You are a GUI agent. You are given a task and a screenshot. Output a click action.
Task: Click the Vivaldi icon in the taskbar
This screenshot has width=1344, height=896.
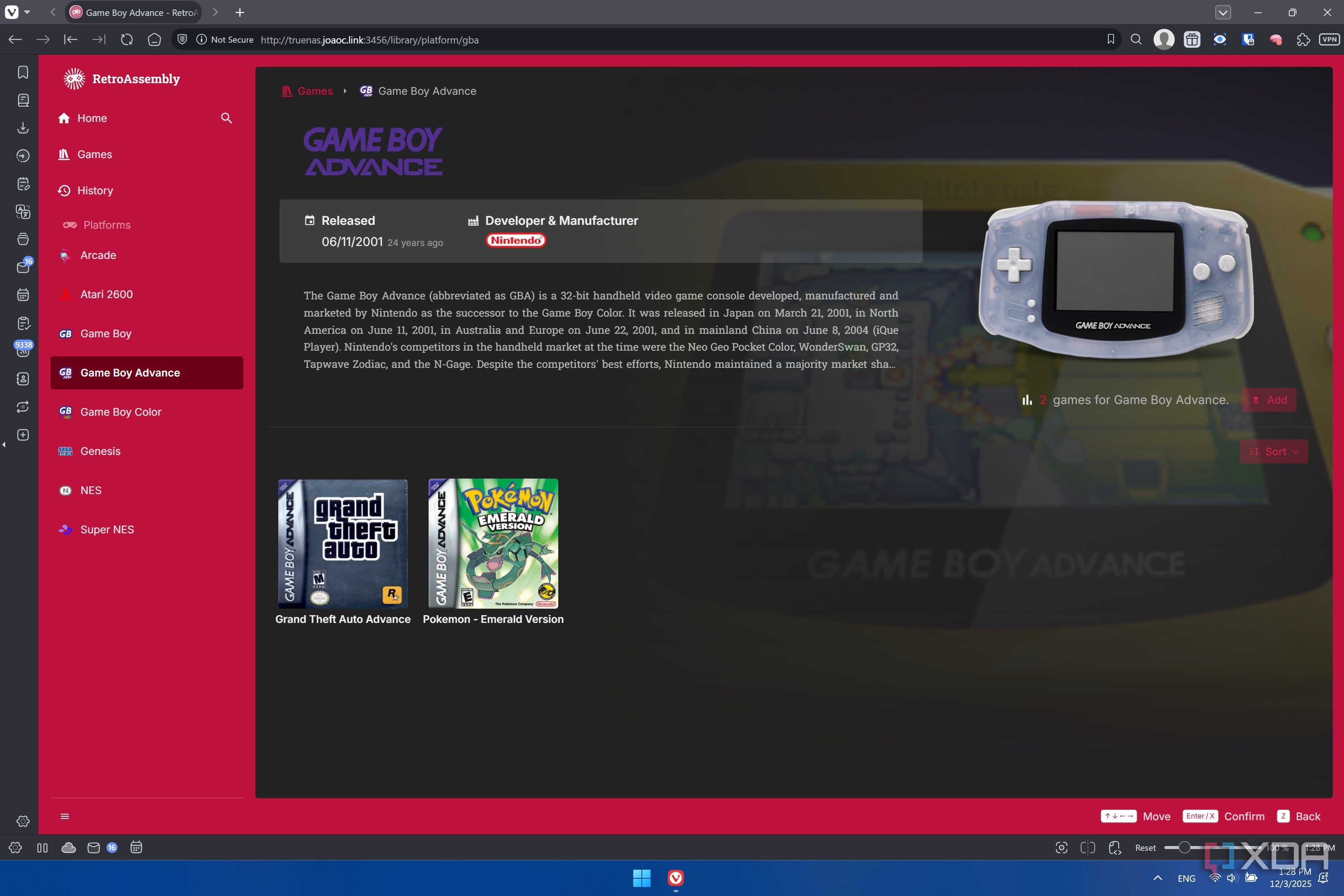pos(675,878)
